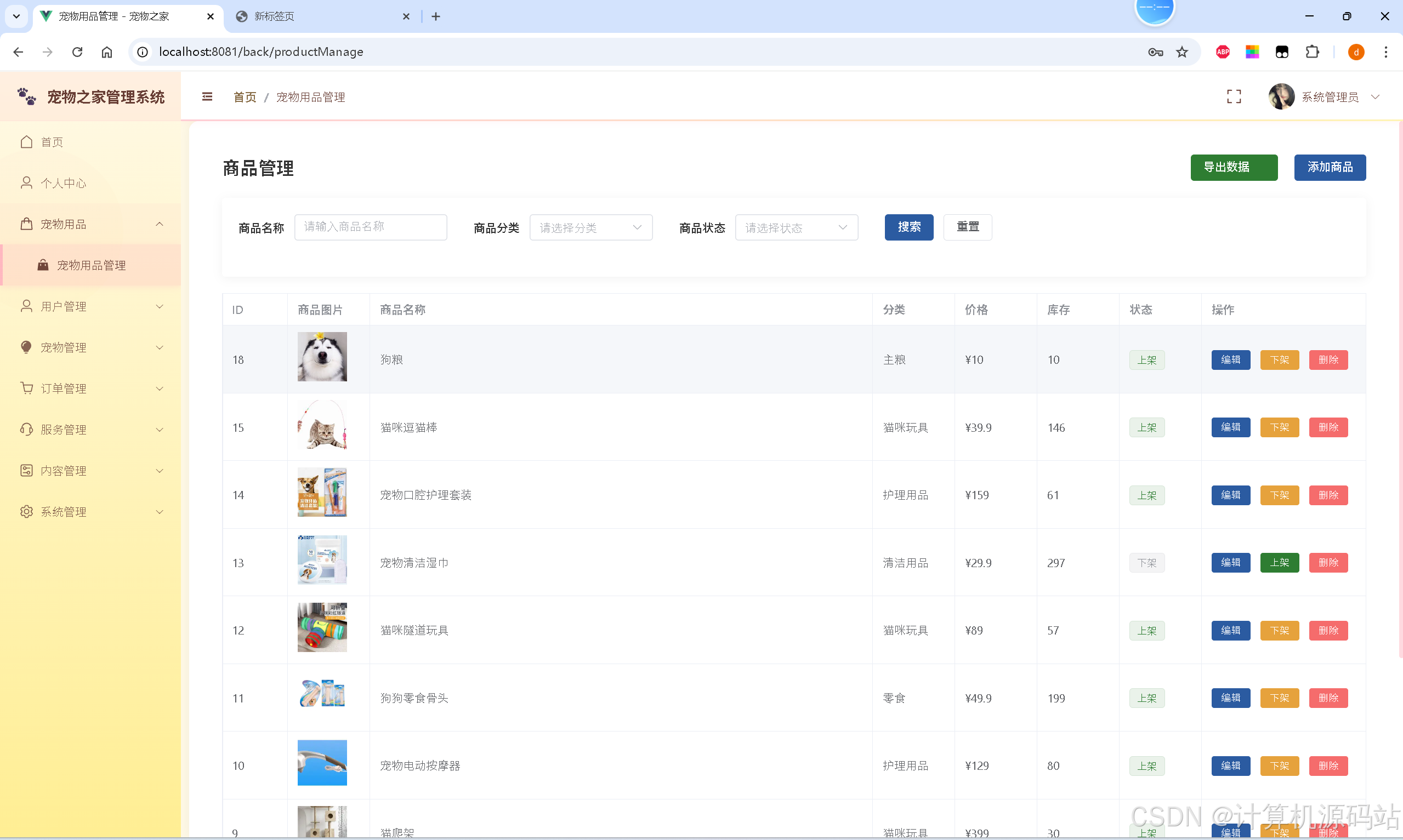Collapse the 宠物用品 sidebar menu
The image size is (1403, 840).
[90, 224]
